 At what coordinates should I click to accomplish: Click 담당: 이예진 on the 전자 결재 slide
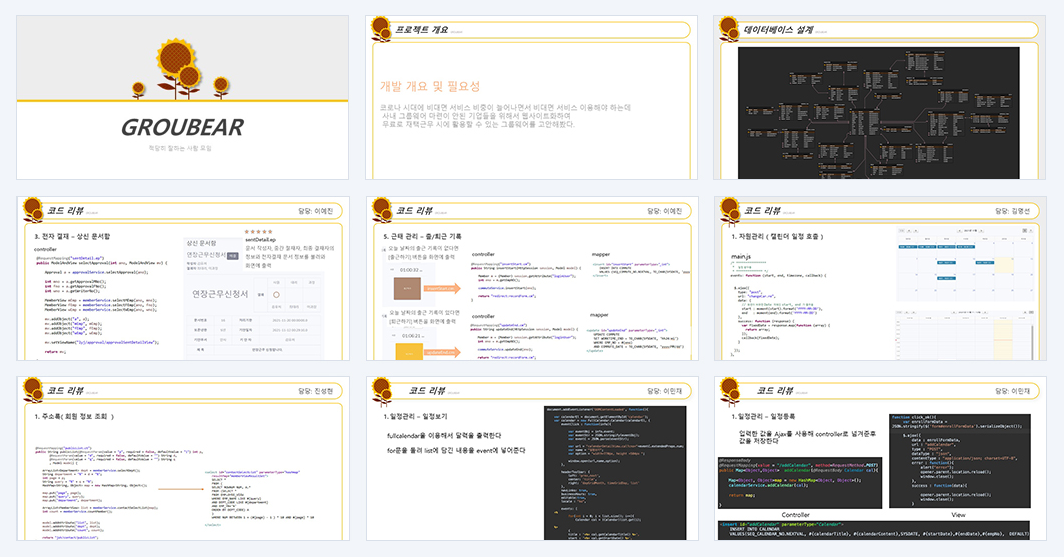coord(316,211)
